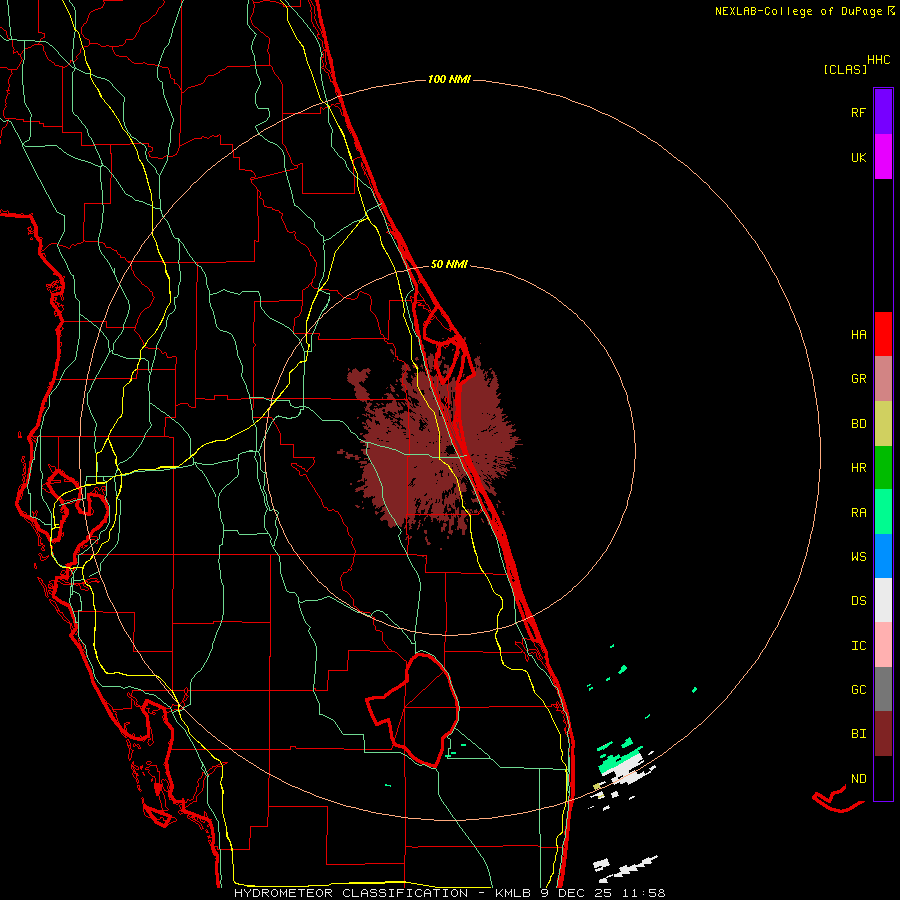This screenshot has width=900, height=900.
Task: Click the Hydrometeor Classification KMLB title text
Action: pos(449,893)
